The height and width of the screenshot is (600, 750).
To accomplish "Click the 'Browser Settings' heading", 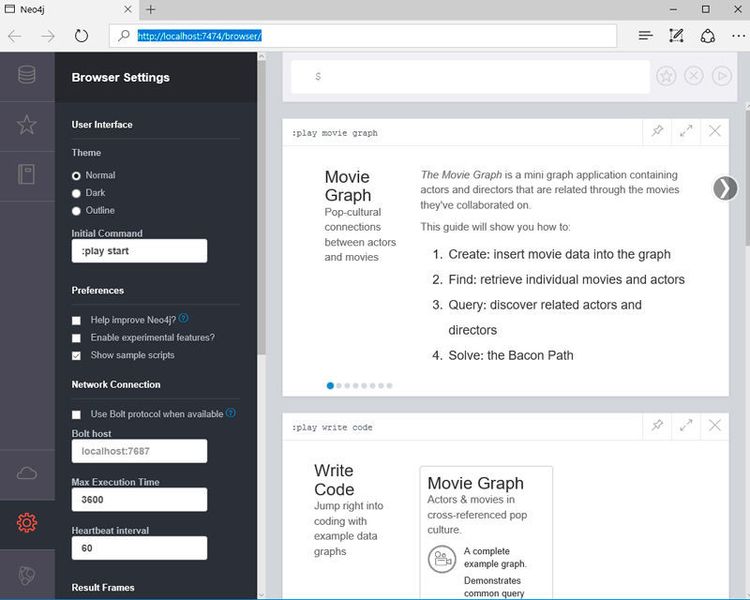I will [121, 78].
